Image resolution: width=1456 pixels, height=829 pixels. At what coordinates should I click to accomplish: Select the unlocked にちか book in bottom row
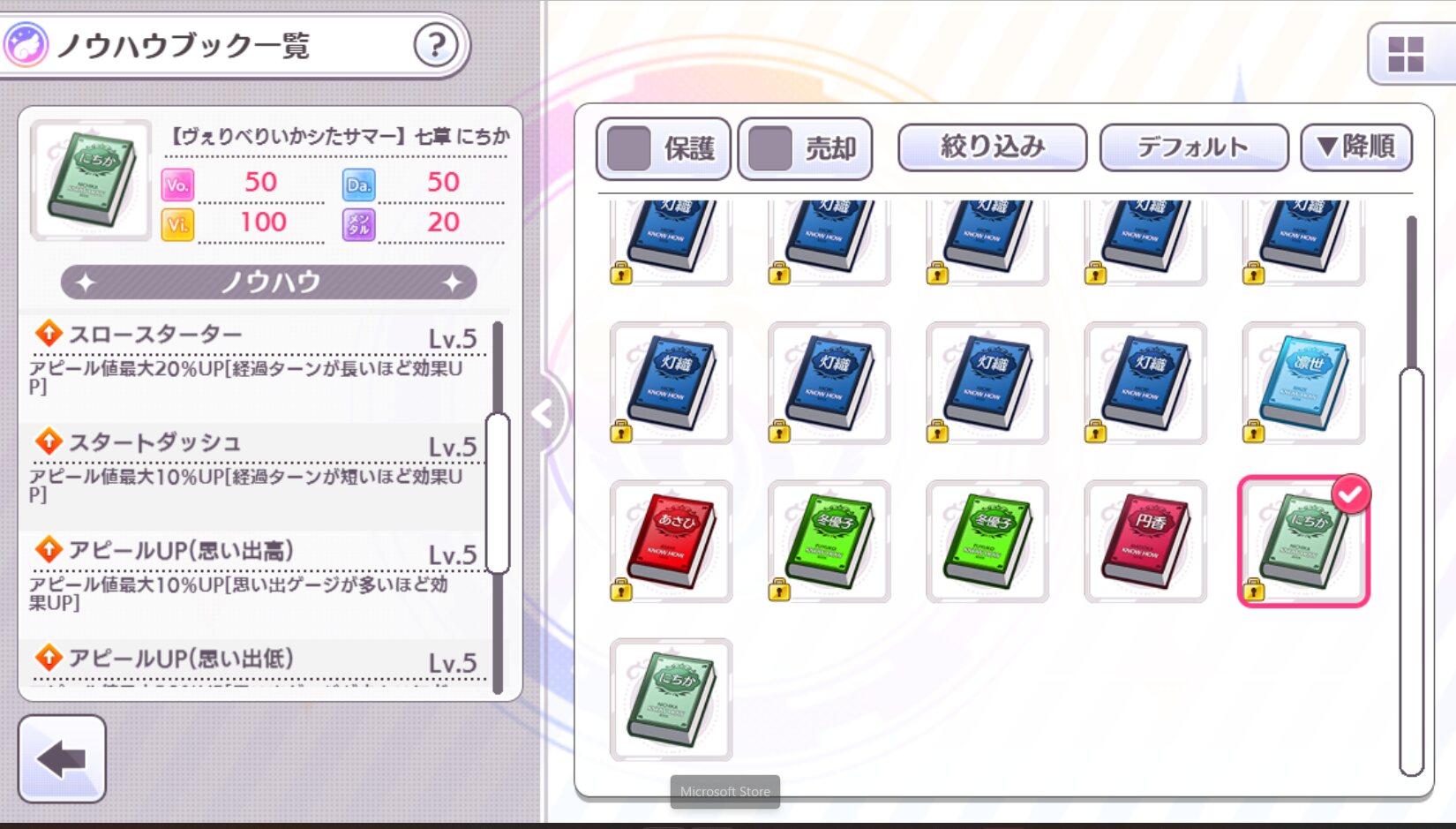[671, 699]
